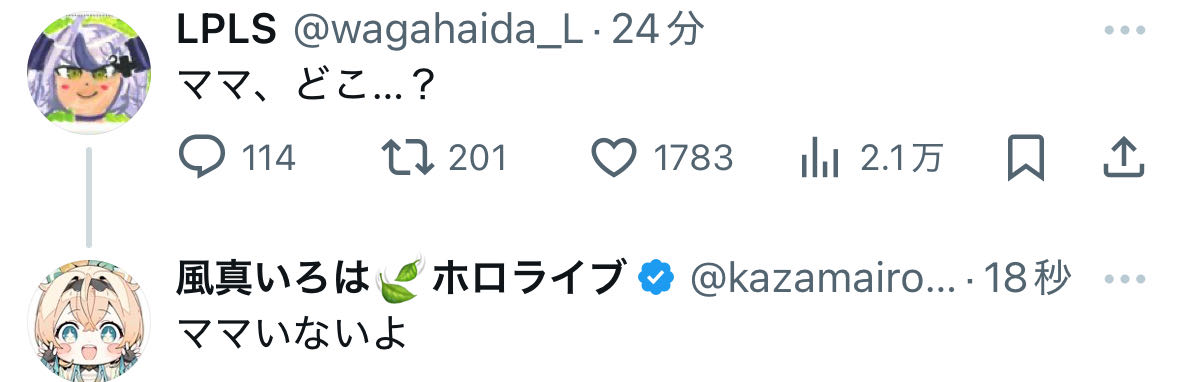Bookmark the LPLS tweet
This screenshot has width=1179, height=382.
click(1026, 158)
